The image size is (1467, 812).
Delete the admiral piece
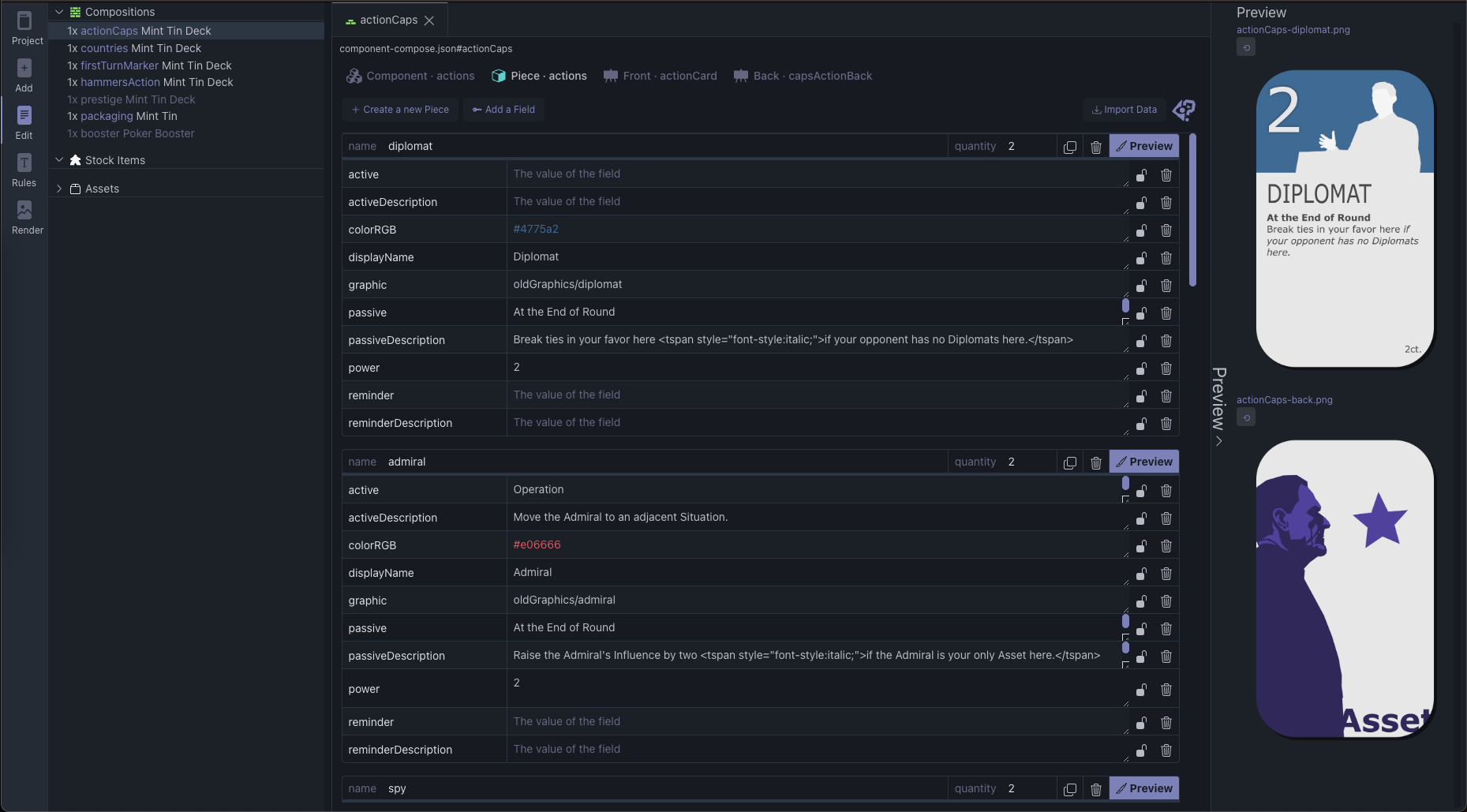point(1096,462)
